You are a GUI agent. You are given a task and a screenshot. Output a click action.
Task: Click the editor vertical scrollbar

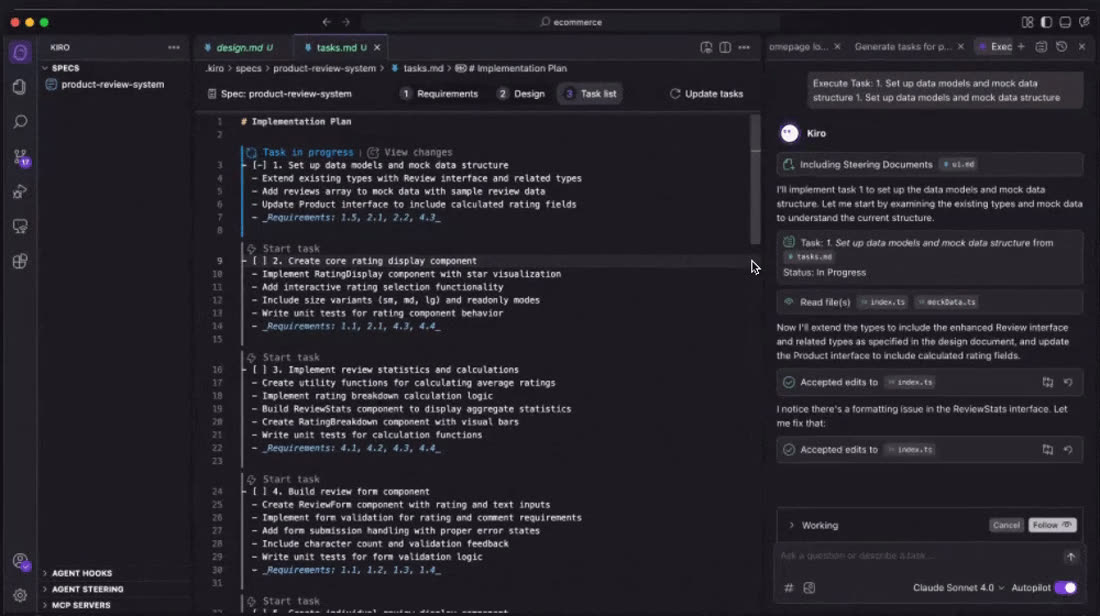point(756,179)
